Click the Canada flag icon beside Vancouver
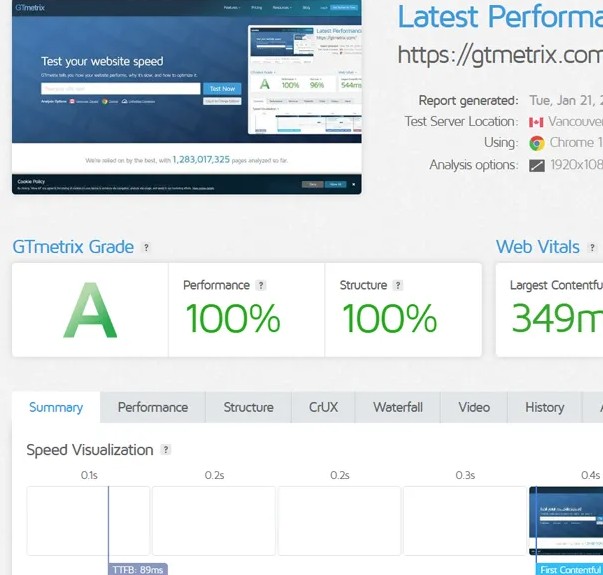 pyautogui.click(x=536, y=122)
